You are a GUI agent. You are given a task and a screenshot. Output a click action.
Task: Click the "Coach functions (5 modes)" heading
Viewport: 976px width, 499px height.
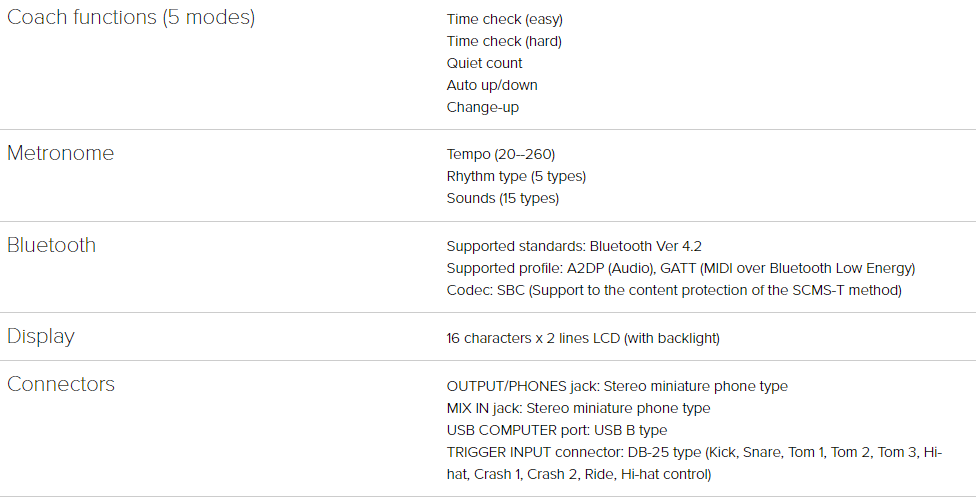pyautogui.click(x=131, y=17)
